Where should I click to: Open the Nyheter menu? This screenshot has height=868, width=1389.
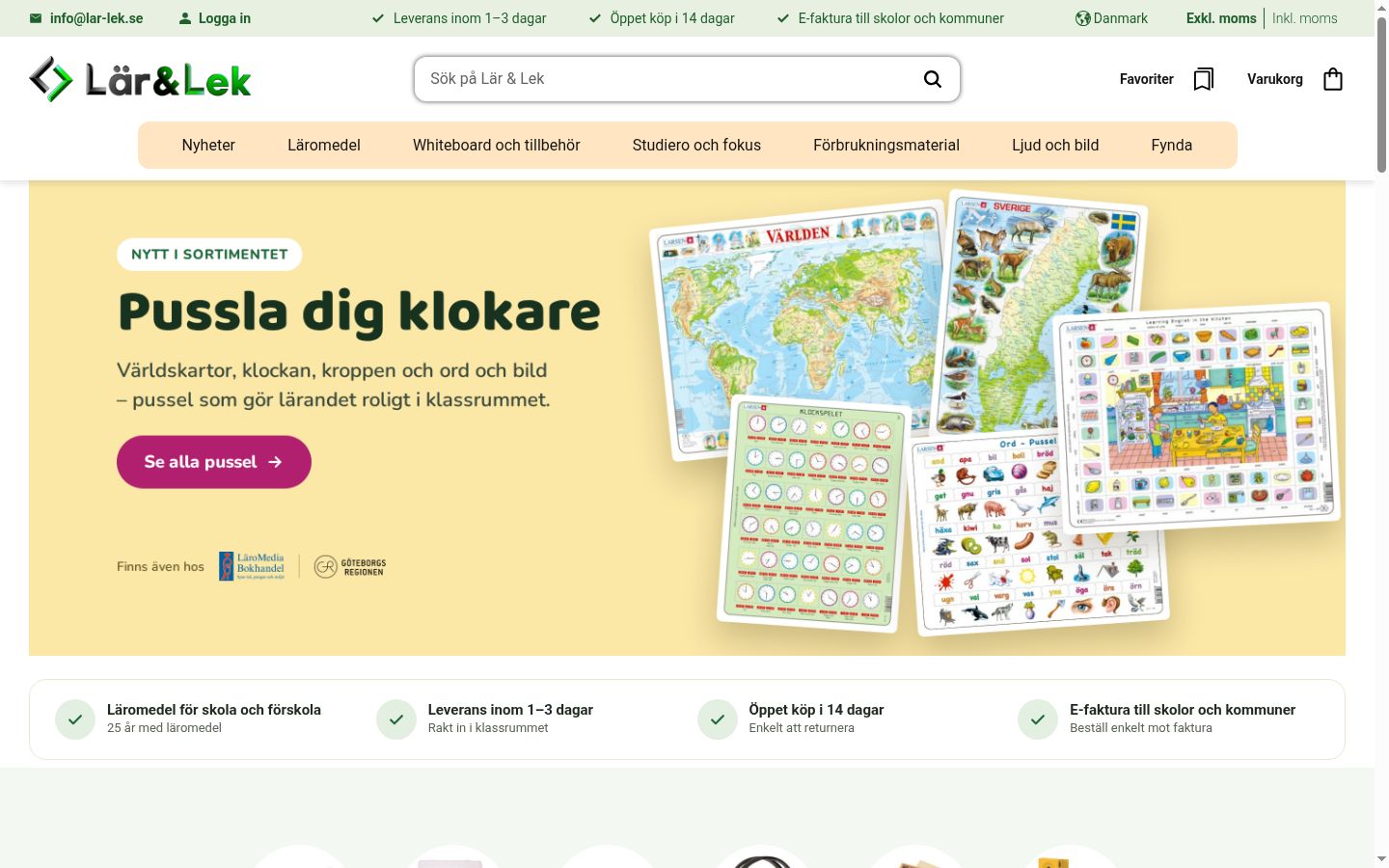pos(208,146)
